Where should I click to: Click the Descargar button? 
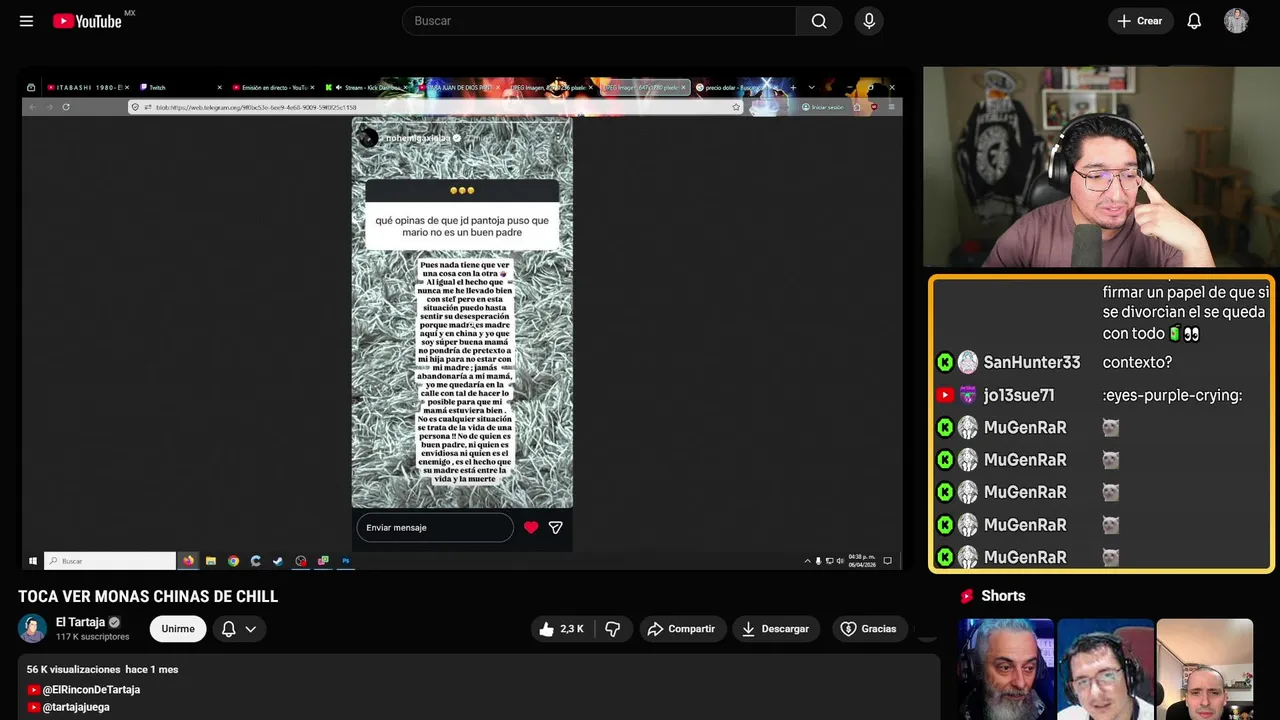[x=776, y=629]
